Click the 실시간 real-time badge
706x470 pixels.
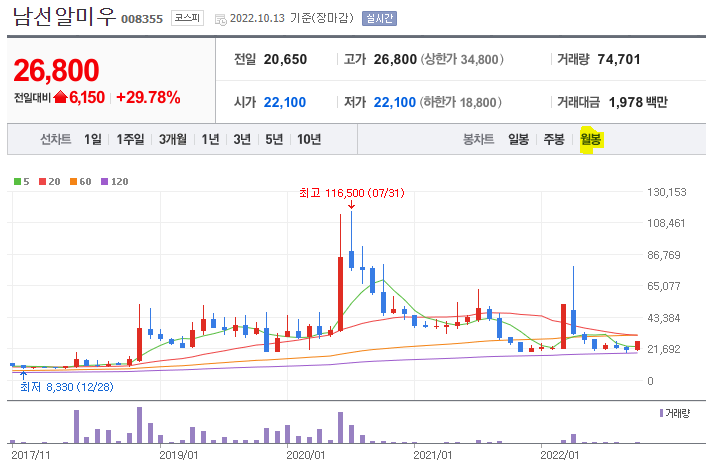(379, 18)
